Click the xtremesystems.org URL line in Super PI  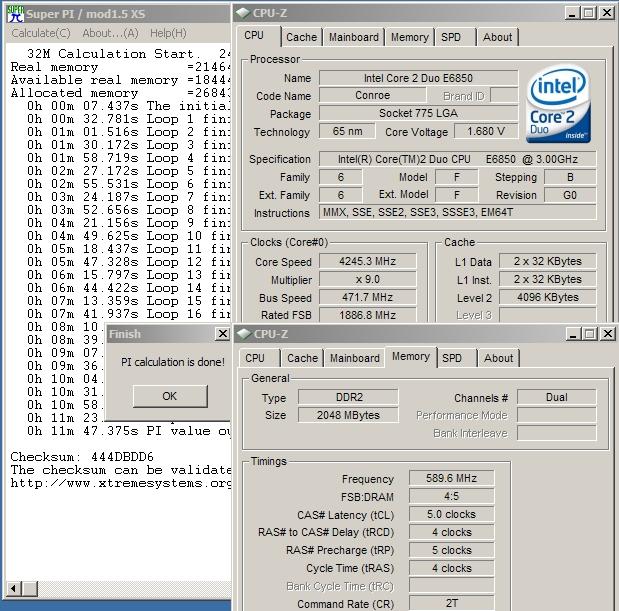pyautogui.click(x=120, y=483)
